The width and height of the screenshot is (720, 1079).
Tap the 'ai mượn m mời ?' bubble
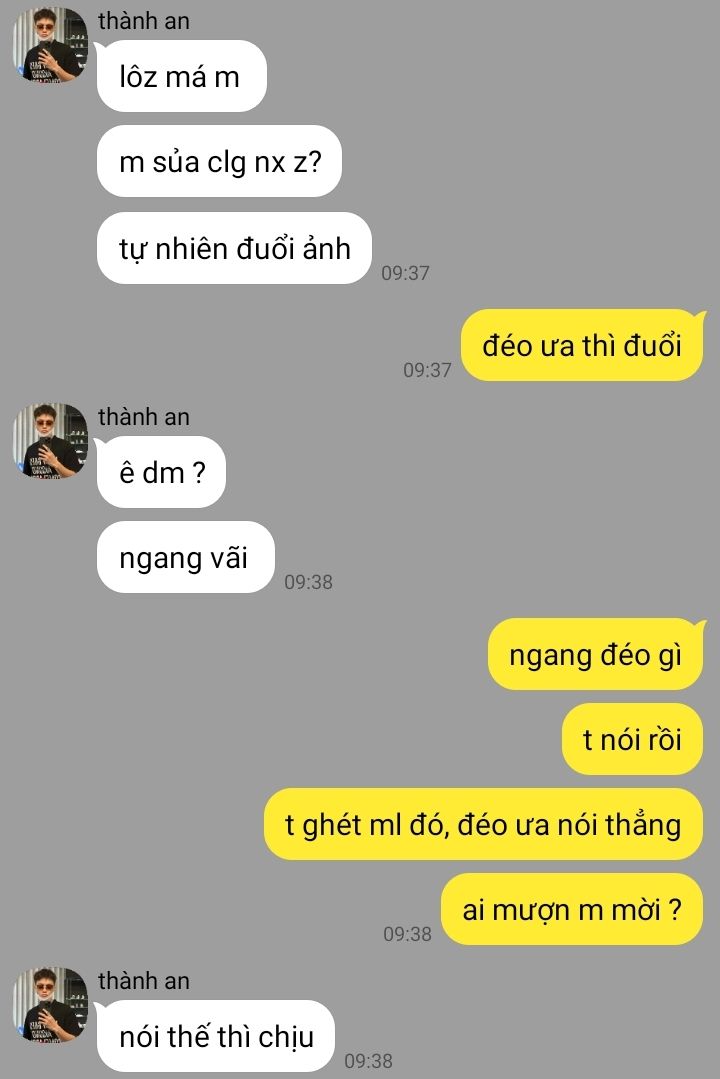pyautogui.click(x=572, y=910)
